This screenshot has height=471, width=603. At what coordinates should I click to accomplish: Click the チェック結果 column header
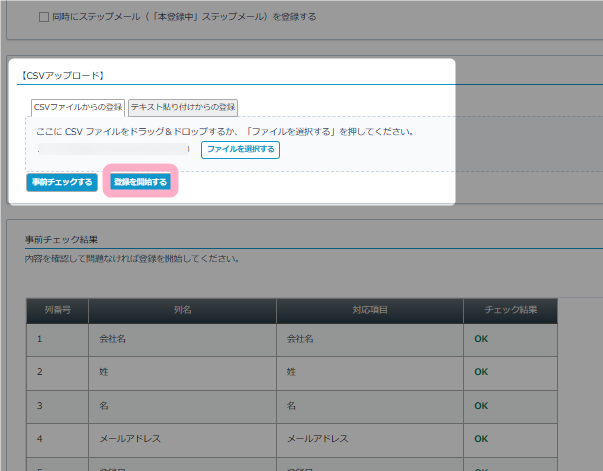510,310
